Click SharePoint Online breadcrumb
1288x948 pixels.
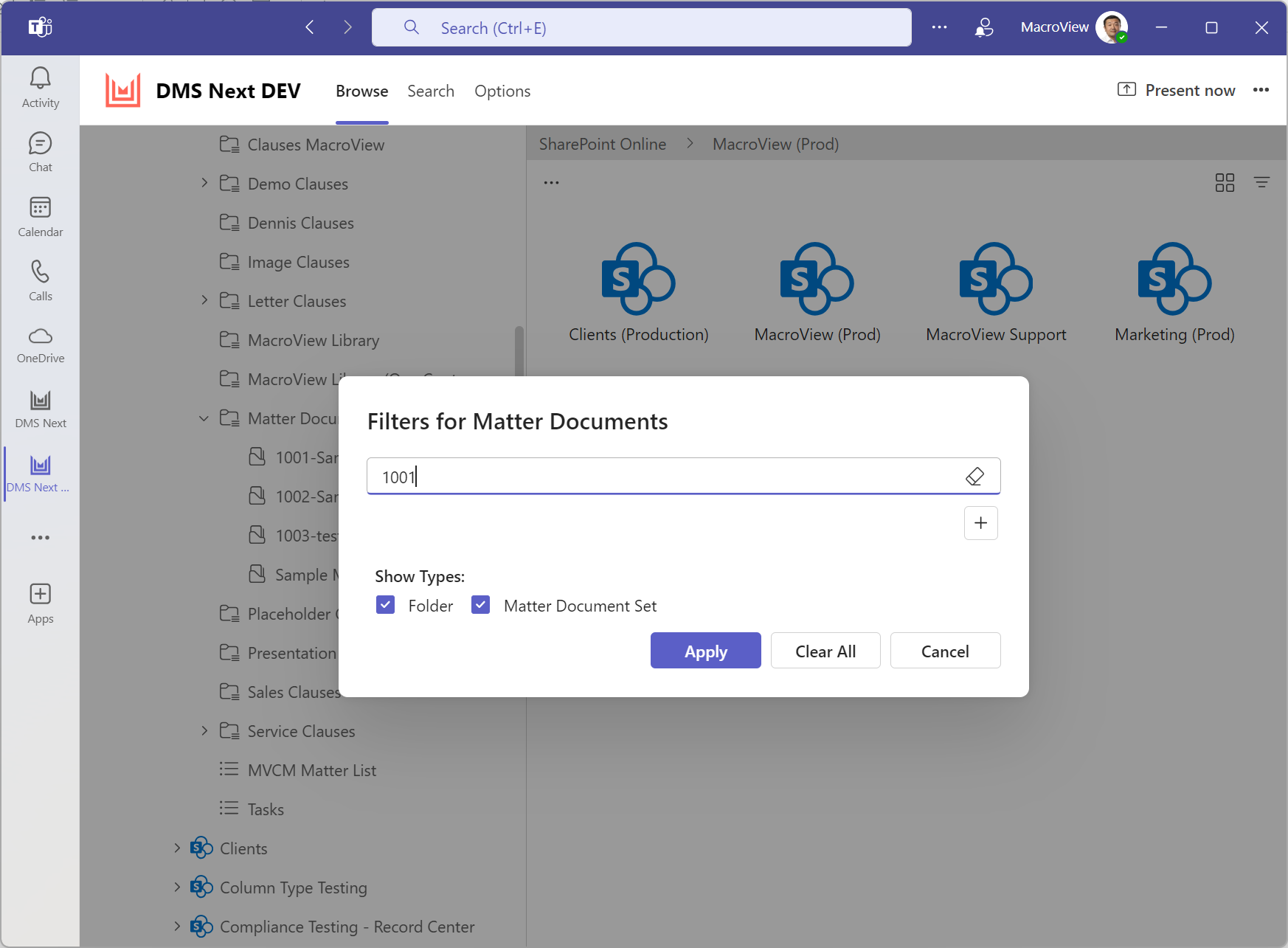[603, 144]
